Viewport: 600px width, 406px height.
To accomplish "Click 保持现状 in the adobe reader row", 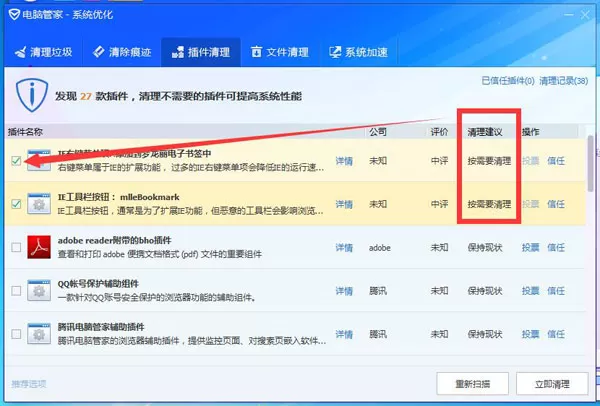I will pyautogui.click(x=485, y=248).
